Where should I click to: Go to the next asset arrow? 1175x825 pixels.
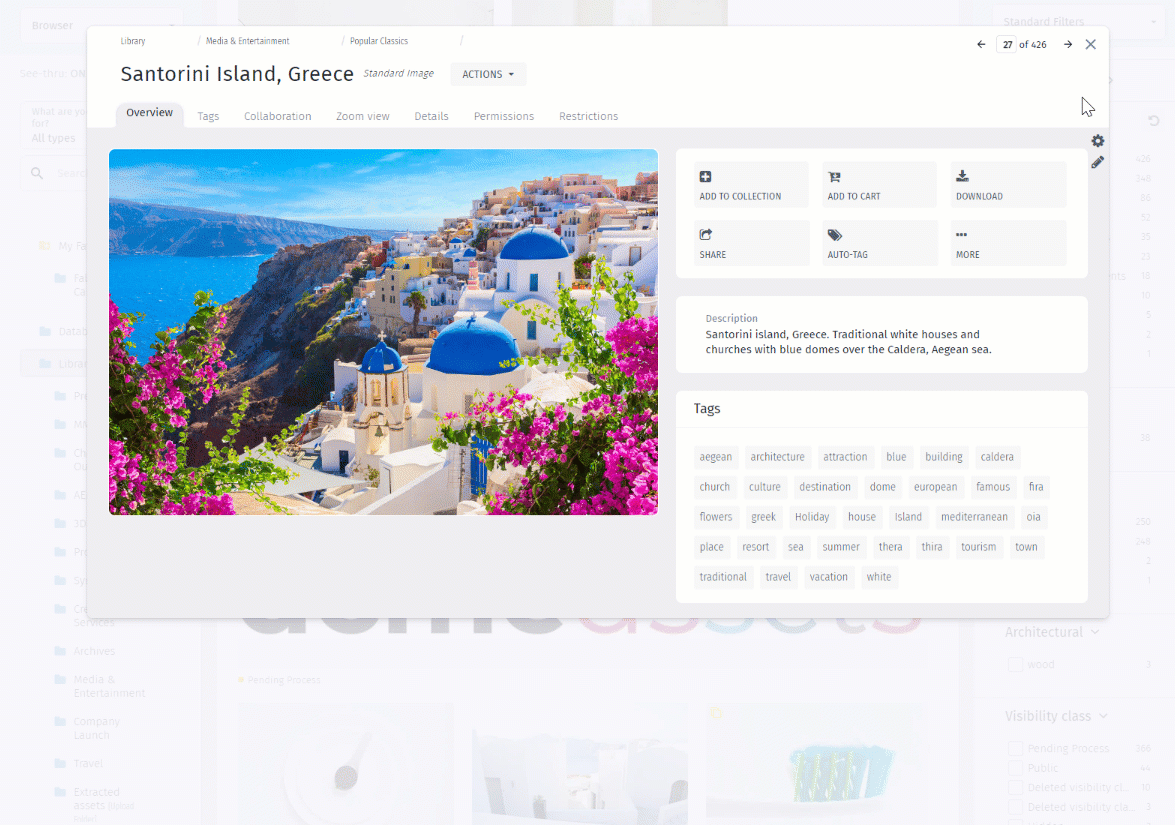point(1068,44)
